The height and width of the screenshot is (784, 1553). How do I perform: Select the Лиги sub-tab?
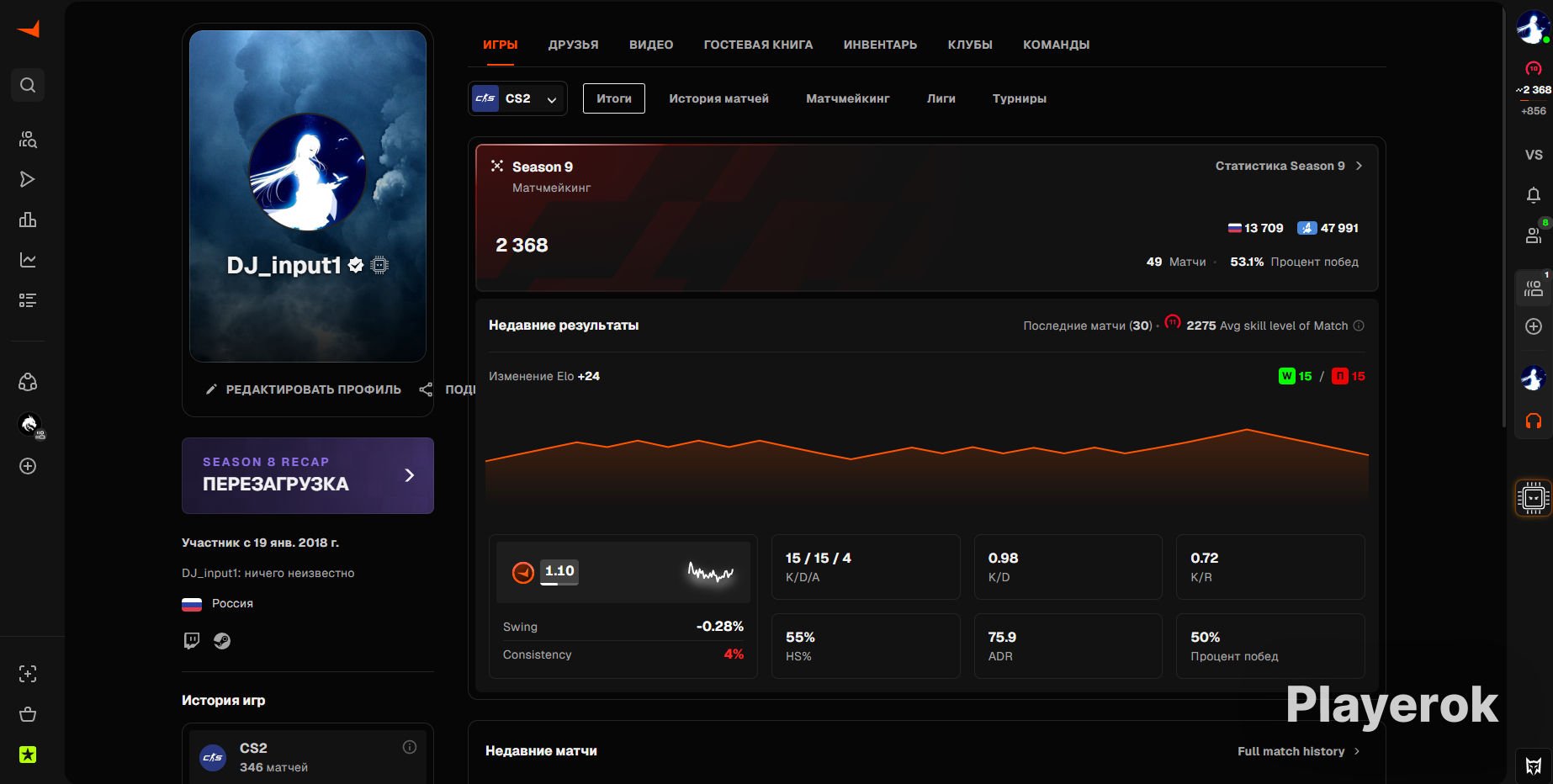pos(941,98)
